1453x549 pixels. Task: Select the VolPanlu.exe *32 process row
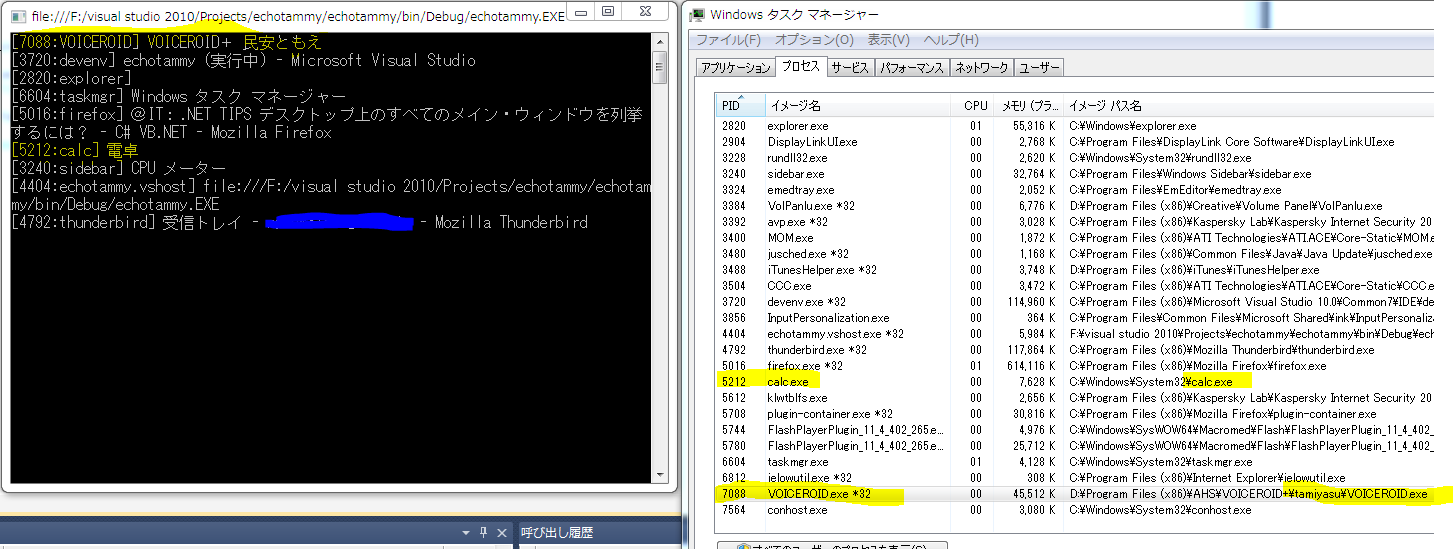click(1084, 206)
